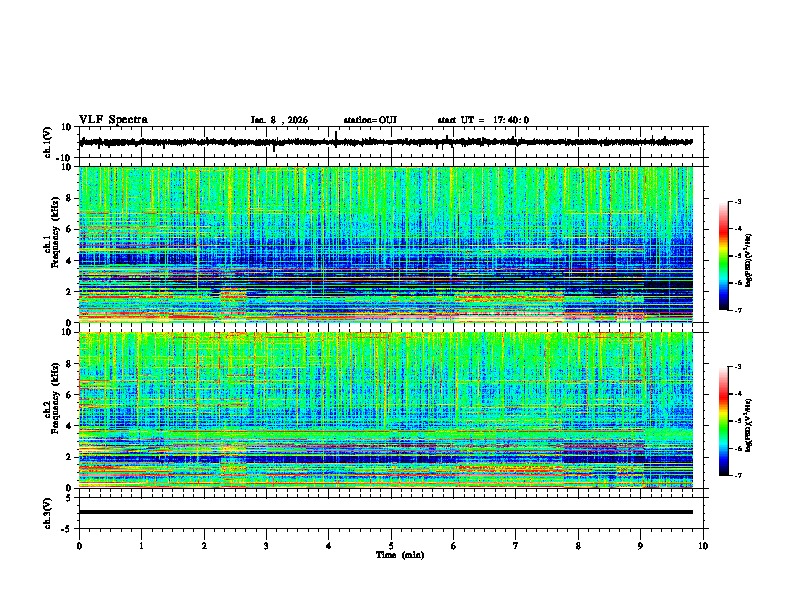Select the date text "Jan. 8, 2026"
Screen dimensions: 792x612
279,120
